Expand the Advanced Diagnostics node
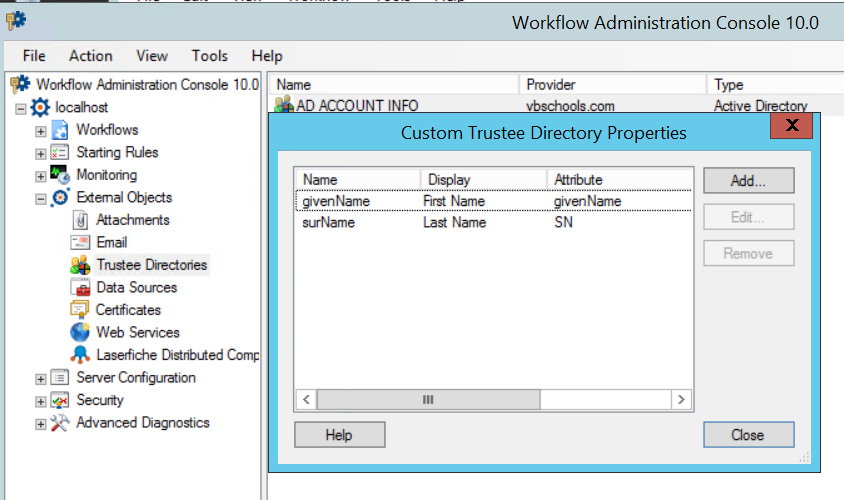 pos(41,424)
